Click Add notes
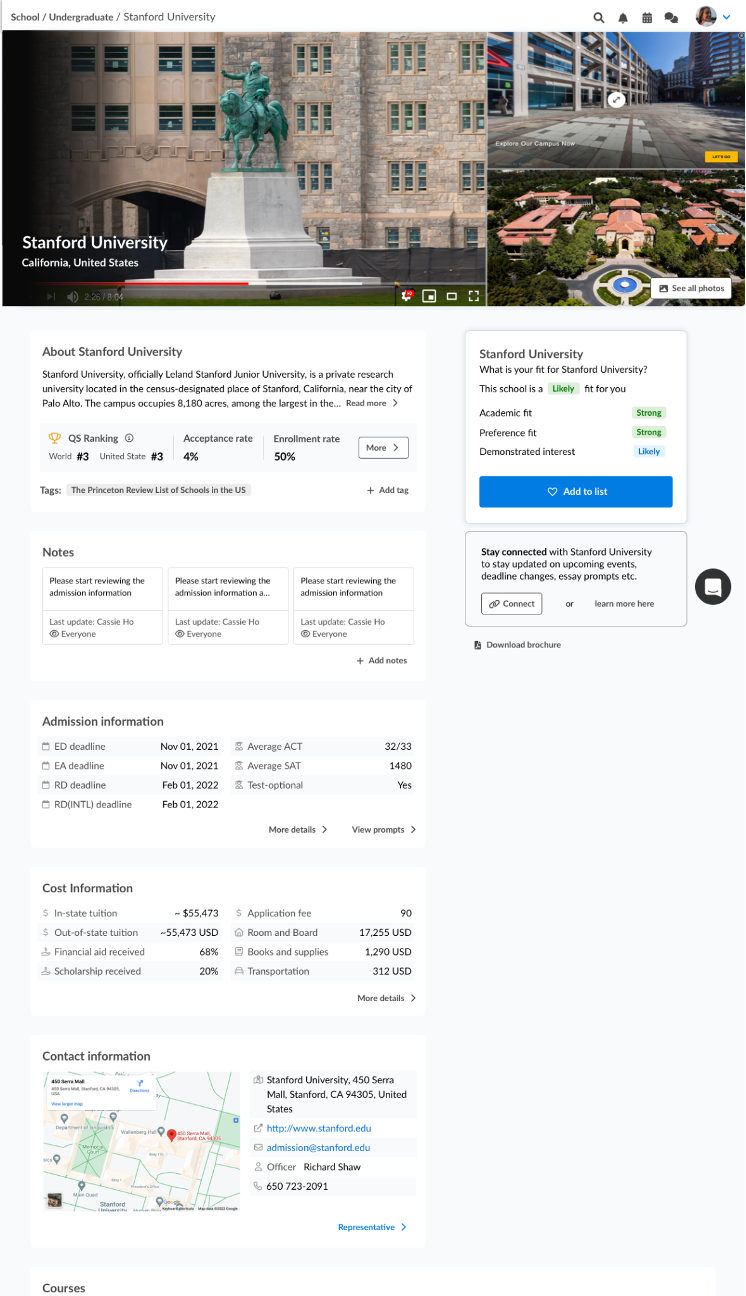This screenshot has width=746, height=1296. tap(382, 660)
